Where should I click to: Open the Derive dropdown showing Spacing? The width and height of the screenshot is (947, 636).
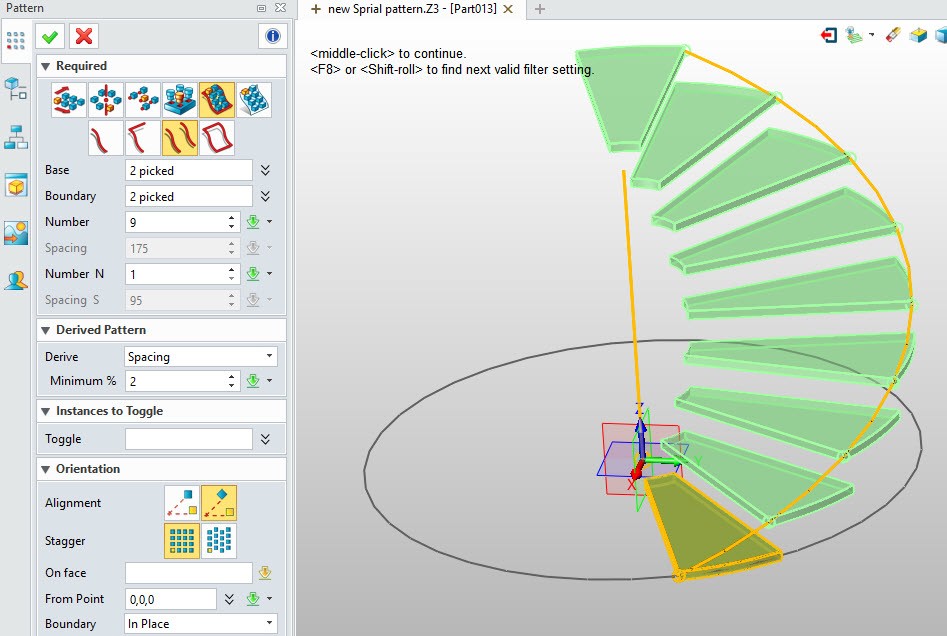click(x=201, y=357)
